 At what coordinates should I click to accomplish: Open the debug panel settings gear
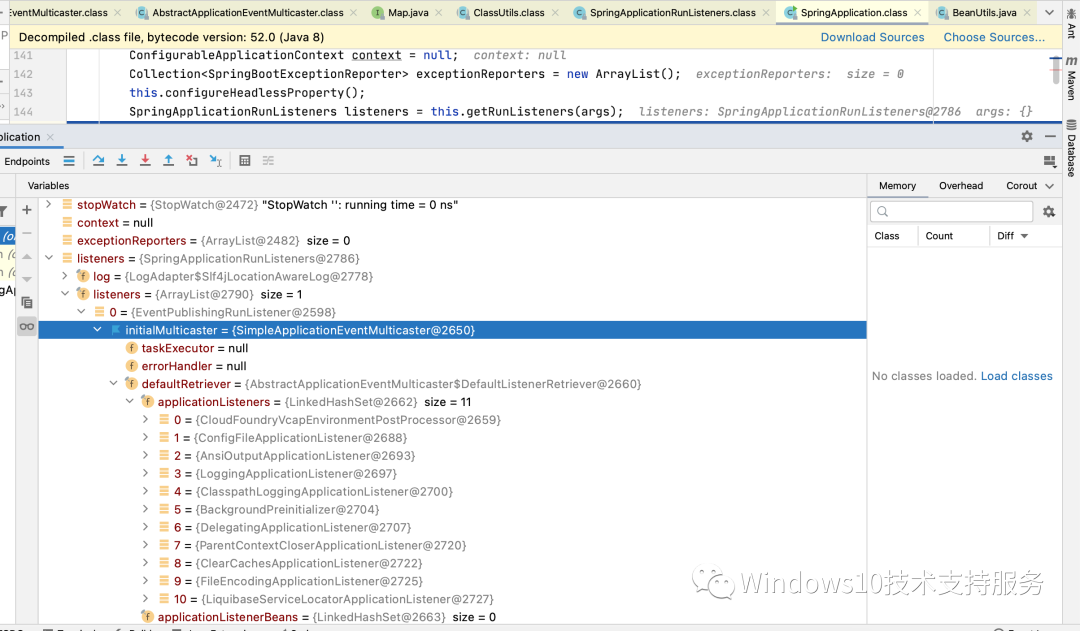pos(1027,136)
